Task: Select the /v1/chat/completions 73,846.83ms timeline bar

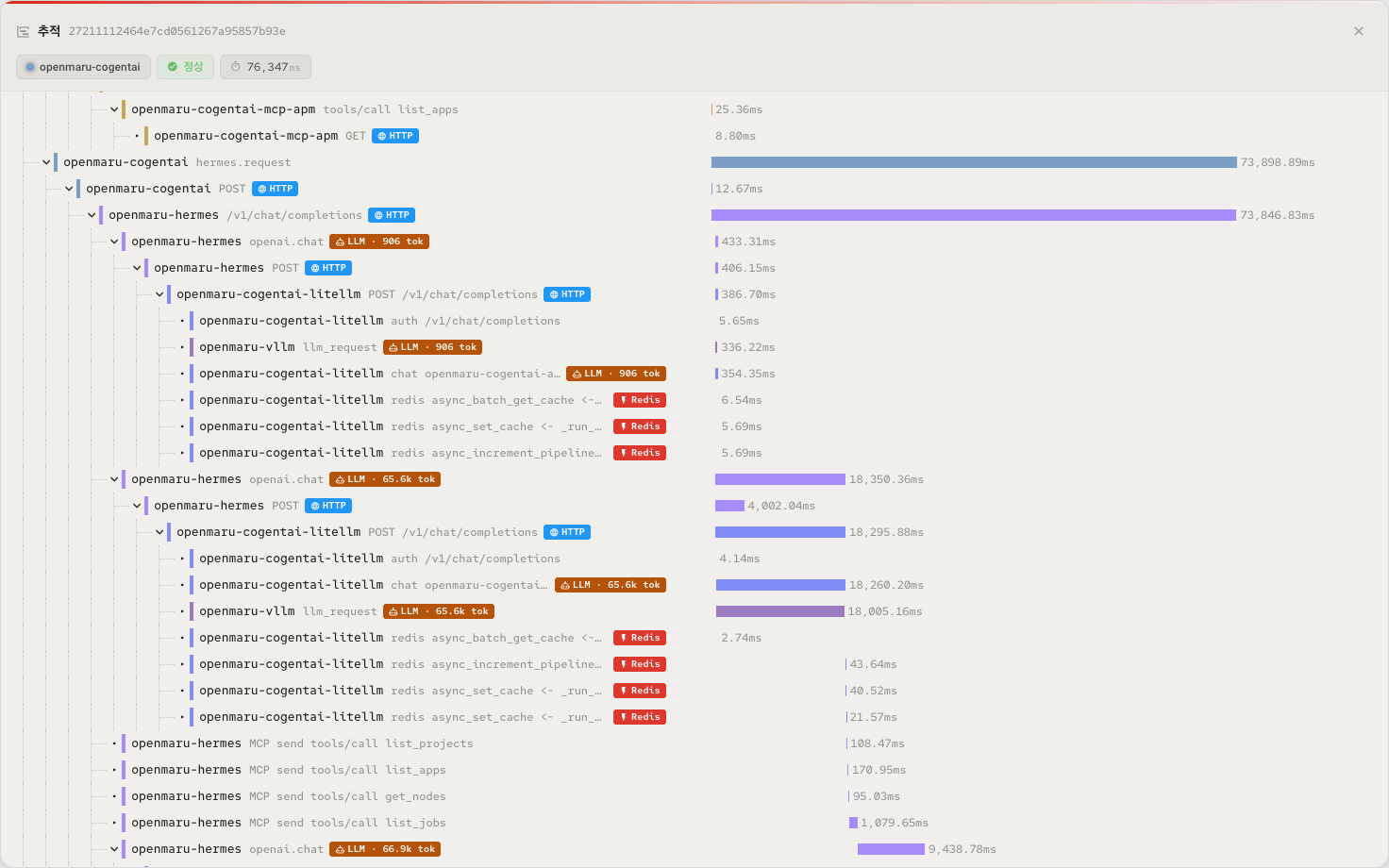Action: click(974, 215)
